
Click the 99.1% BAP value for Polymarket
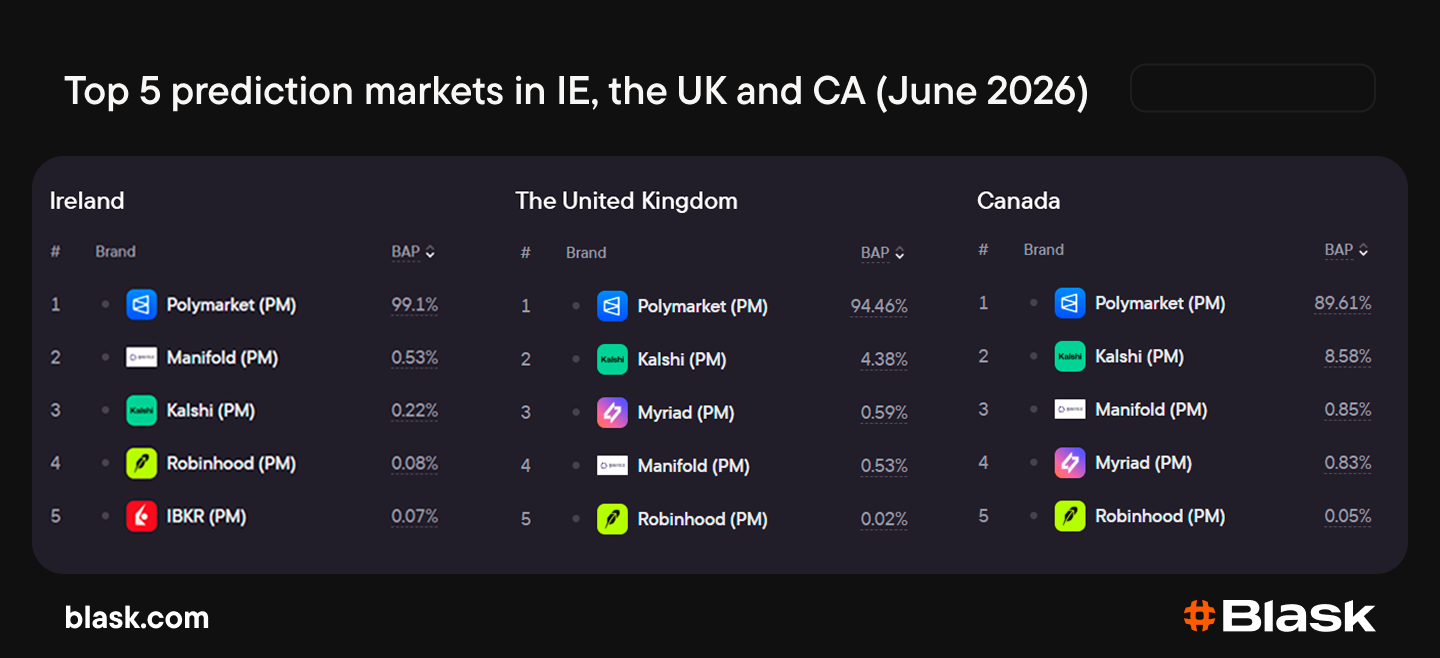(415, 305)
